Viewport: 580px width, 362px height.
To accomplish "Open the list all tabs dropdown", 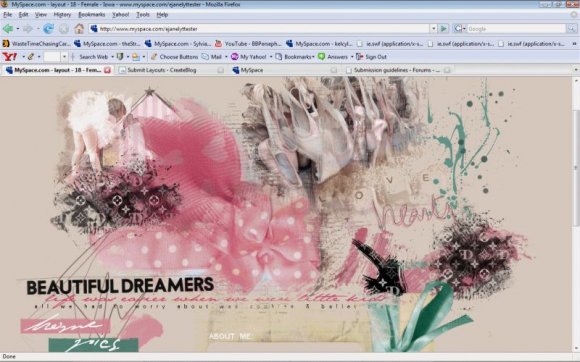I will (576, 70).
